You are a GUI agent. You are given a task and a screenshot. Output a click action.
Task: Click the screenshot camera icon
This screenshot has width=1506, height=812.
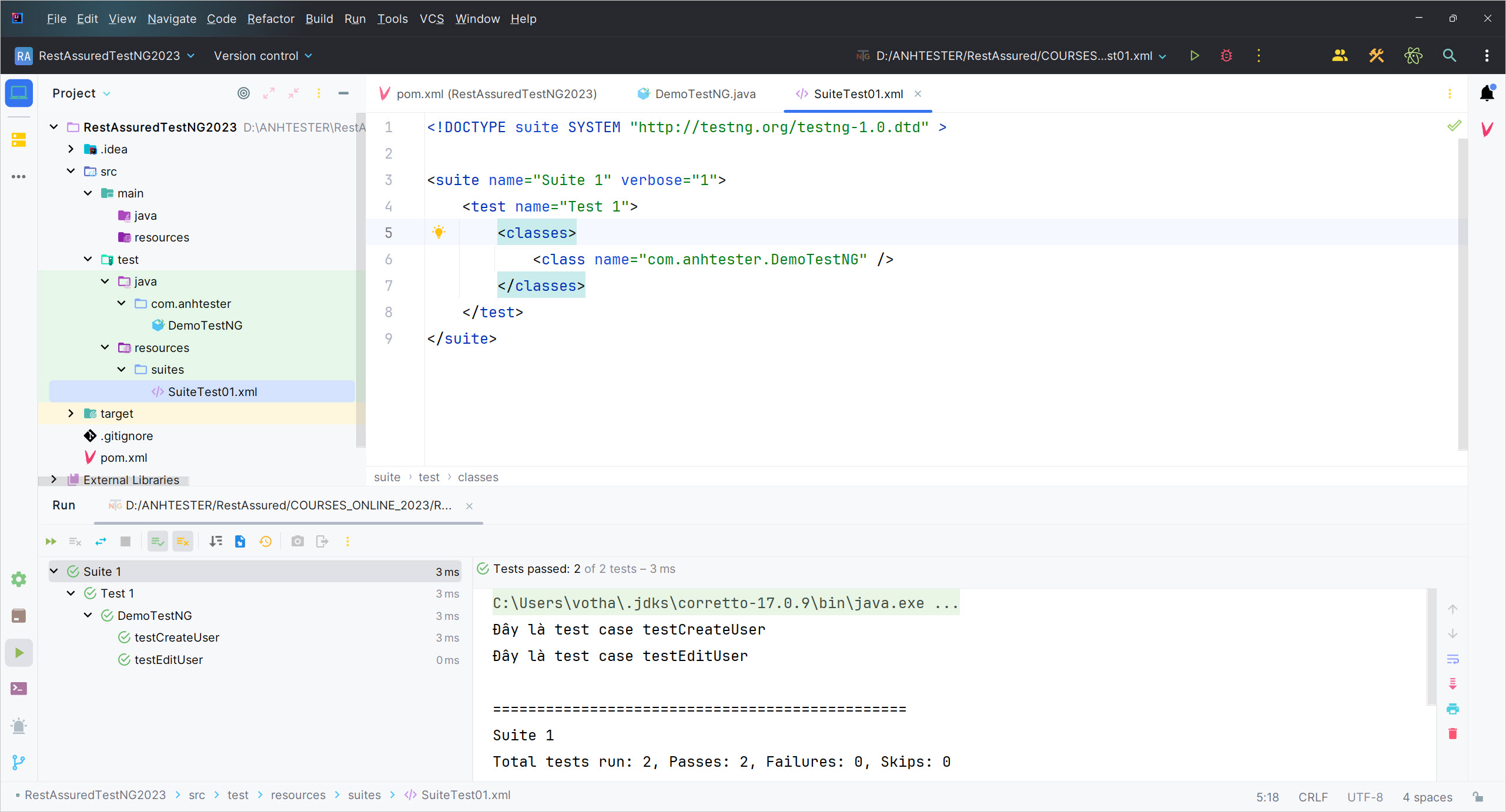[297, 541]
